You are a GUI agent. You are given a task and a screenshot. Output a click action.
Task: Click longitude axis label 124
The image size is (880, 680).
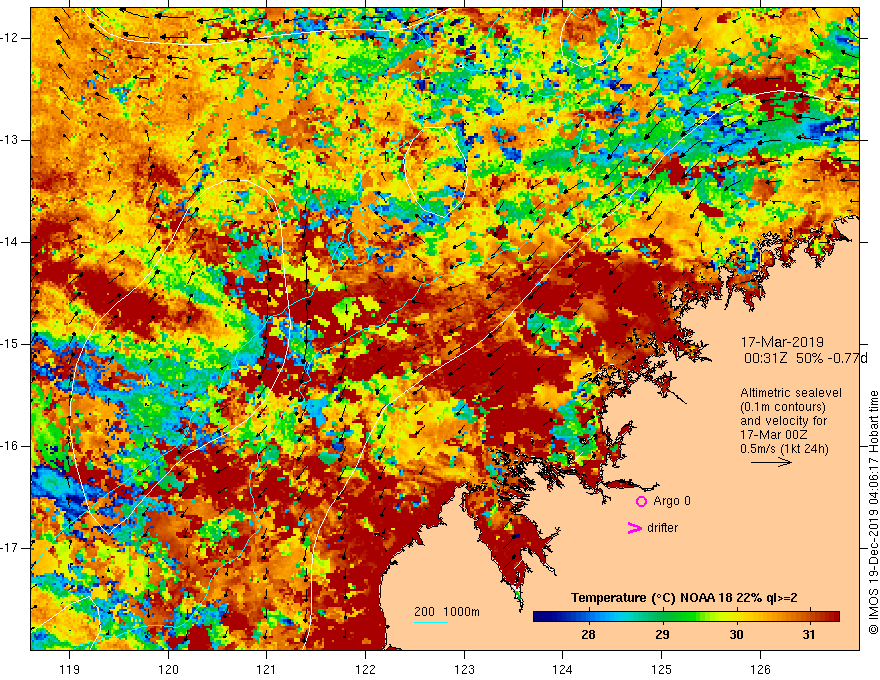[x=563, y=669]
